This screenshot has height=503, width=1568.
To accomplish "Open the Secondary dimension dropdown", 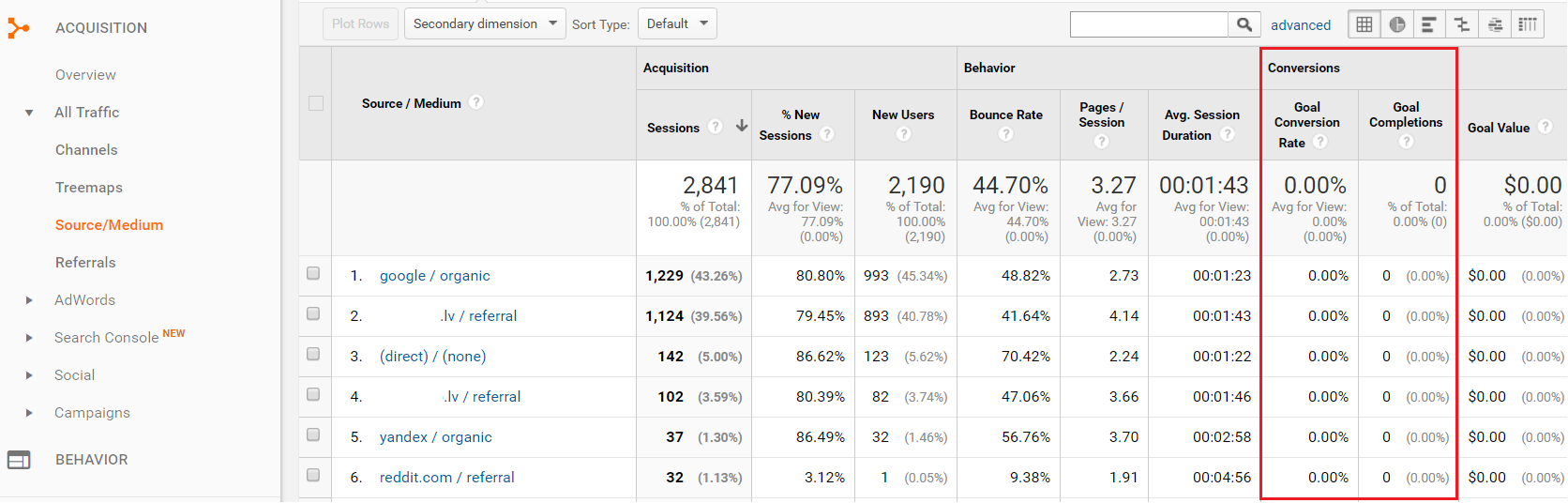I will 485,23.
